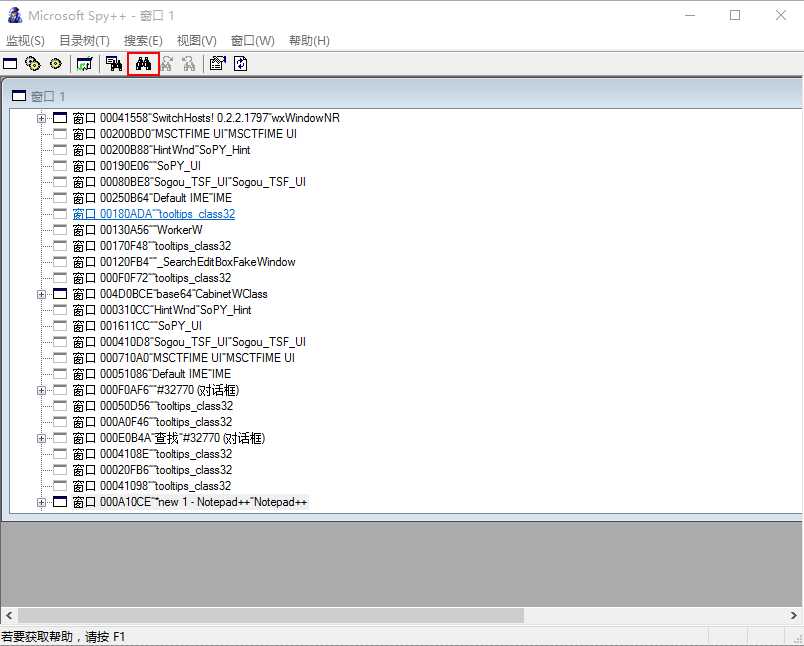Click the horizontal scrollbar right arrow
Screen dimensions: 804x646
(794, 615)
